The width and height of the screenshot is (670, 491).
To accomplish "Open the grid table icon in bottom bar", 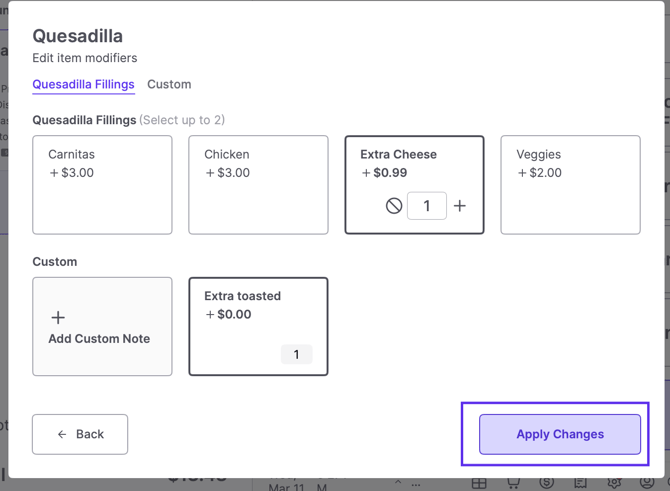I will pos(479,483).
